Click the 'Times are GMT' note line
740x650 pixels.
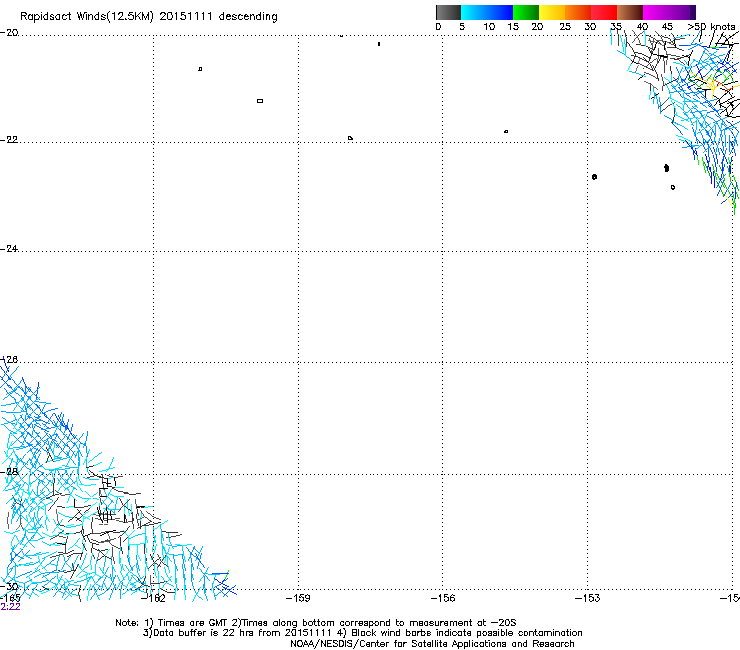316,623
